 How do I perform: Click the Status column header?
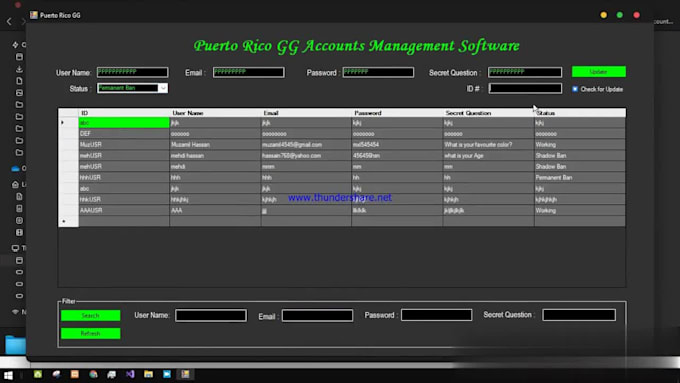[580, 113]
